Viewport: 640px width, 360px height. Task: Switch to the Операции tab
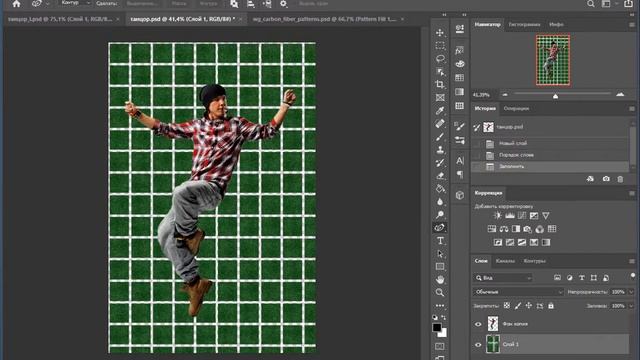pos(516,109)
